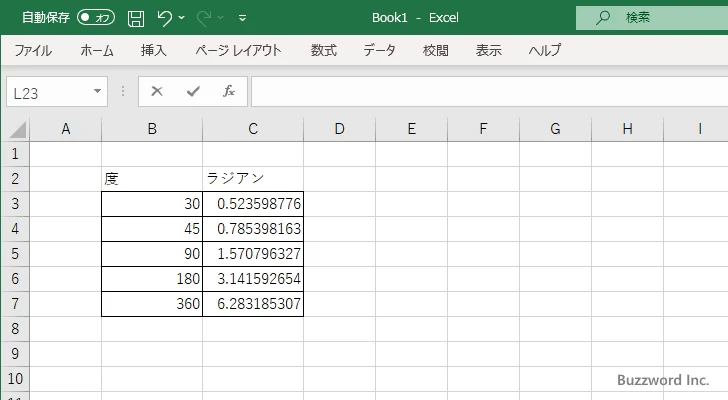The width and height of the screenshot is (728, 400).
Task: Switch to the データ tab
Action: [x=379, y=50]
